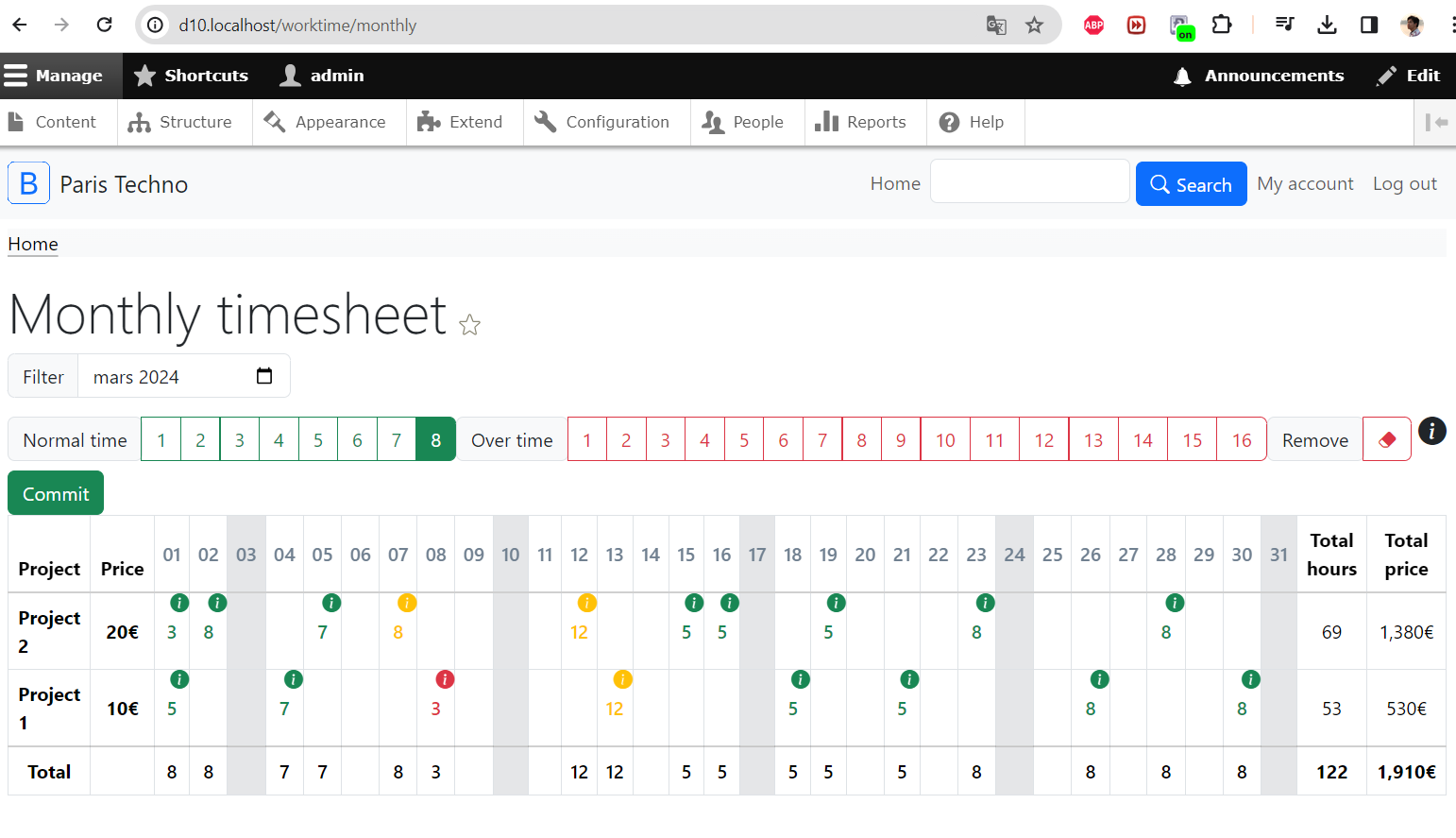Select Over time 12 hours option
1456x838 pixels.
coord(1043,440)
